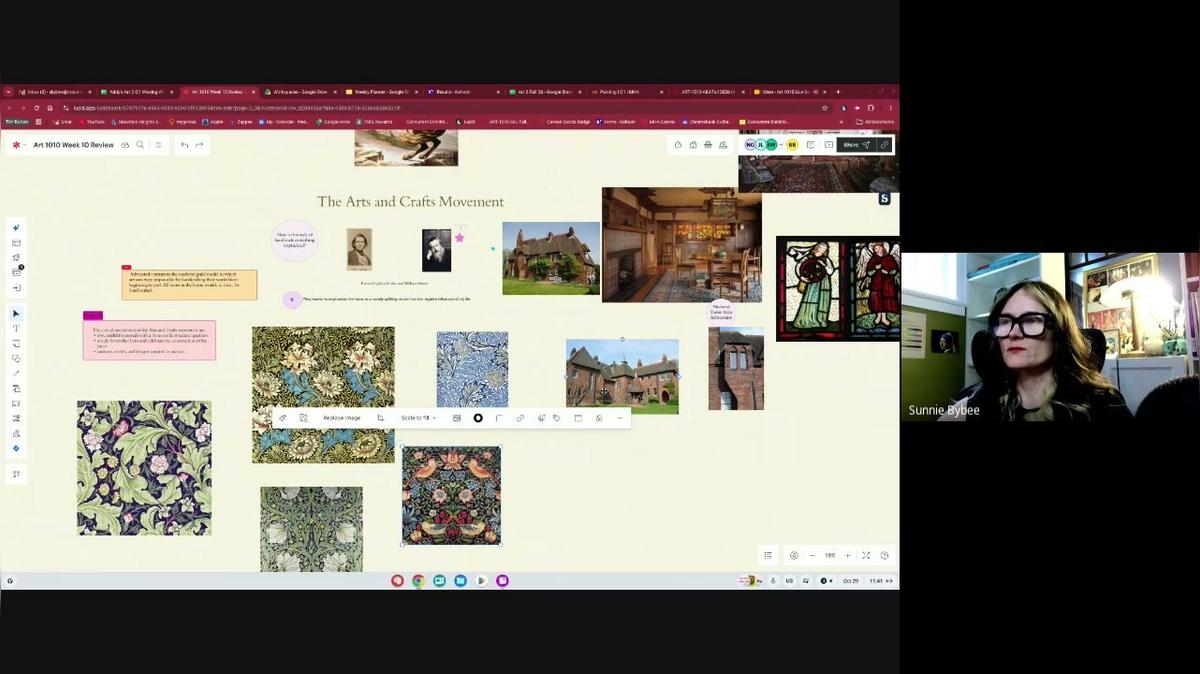
Task: Select the Line drawing tool
Action: click(x=16, y=374)
